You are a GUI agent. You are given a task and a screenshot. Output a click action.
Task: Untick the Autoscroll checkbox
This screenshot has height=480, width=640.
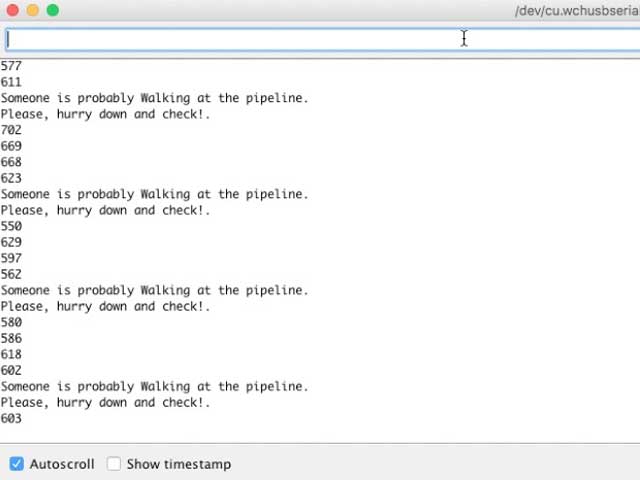point(17,464)
